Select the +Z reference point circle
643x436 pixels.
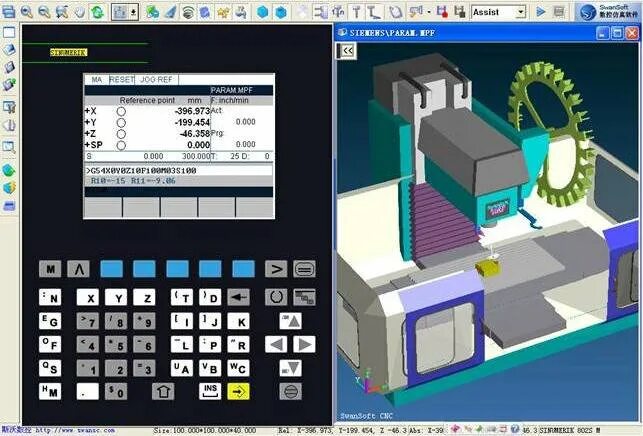[x=121, y=134]
